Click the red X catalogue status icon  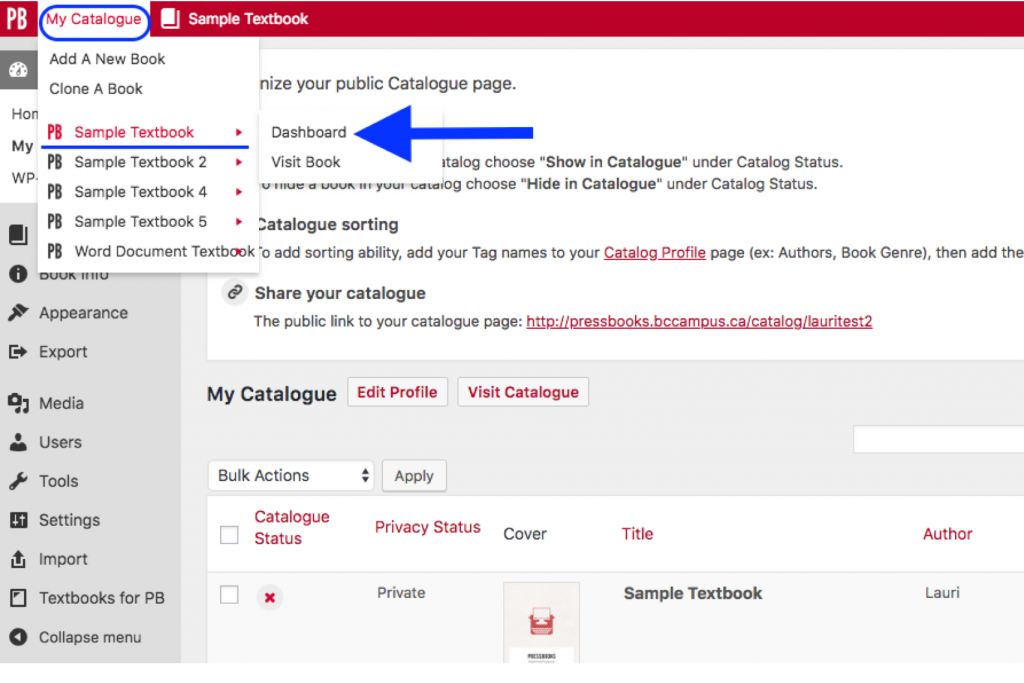click(x=270, y=597)
